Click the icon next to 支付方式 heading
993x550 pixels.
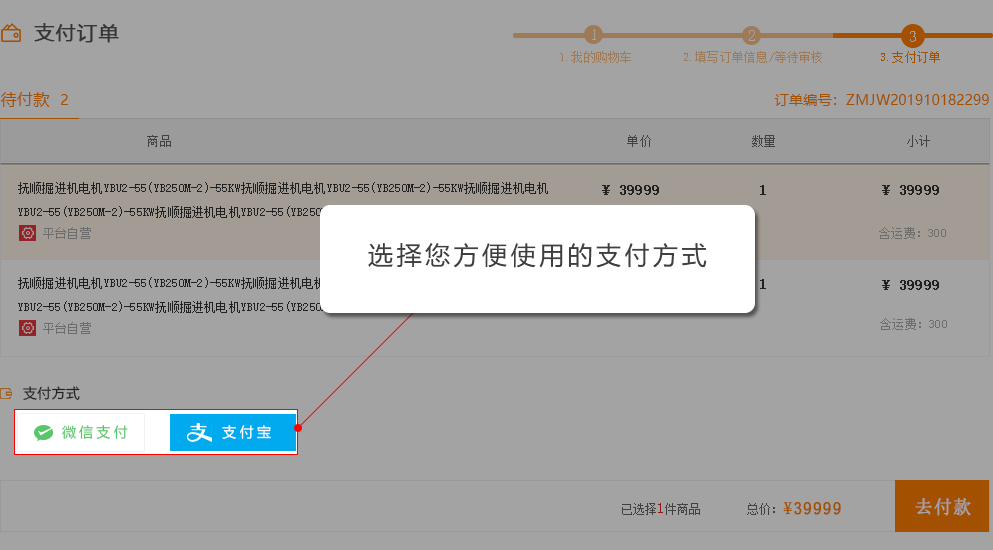8,394
